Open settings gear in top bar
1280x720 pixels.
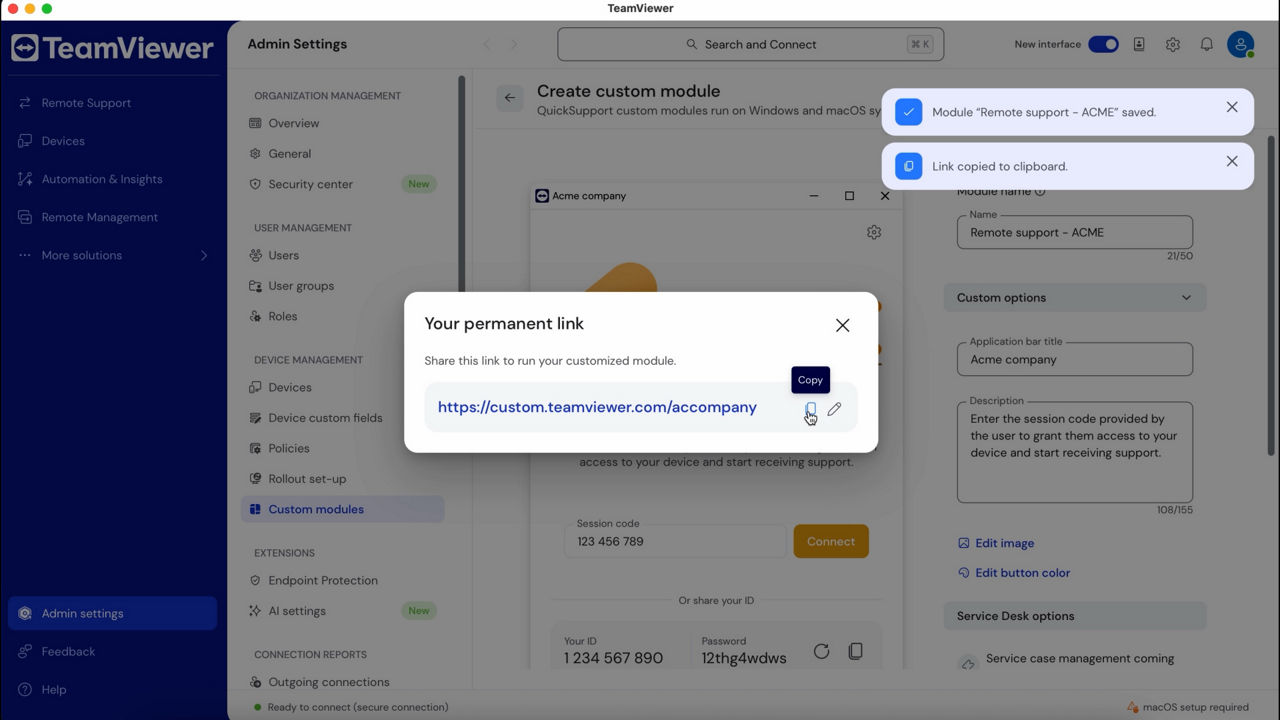coord(1173,45)
